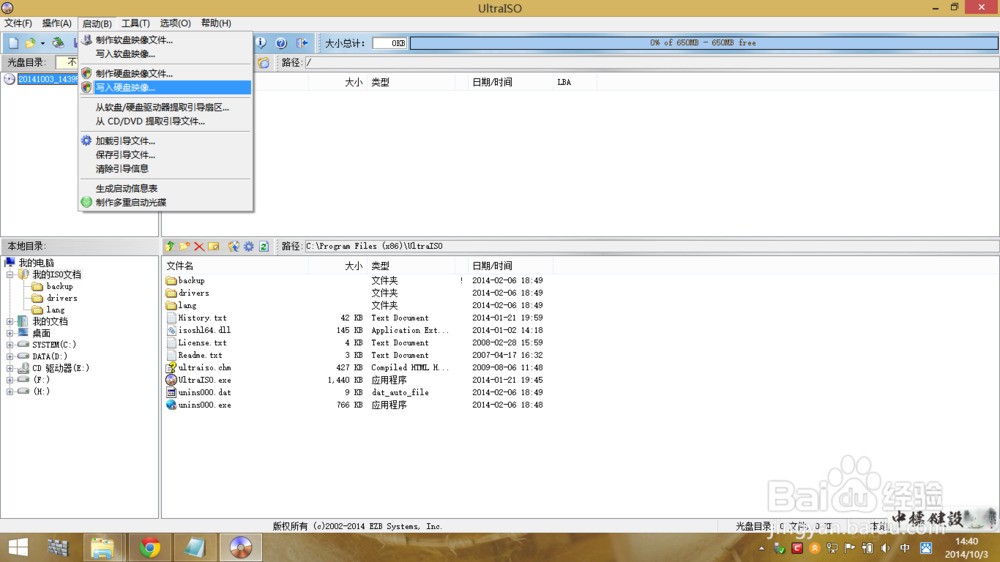This screenshot has height=562, width=1000.
Task: Click the Help question-mark toolbar icon
Action: [281, 43]
